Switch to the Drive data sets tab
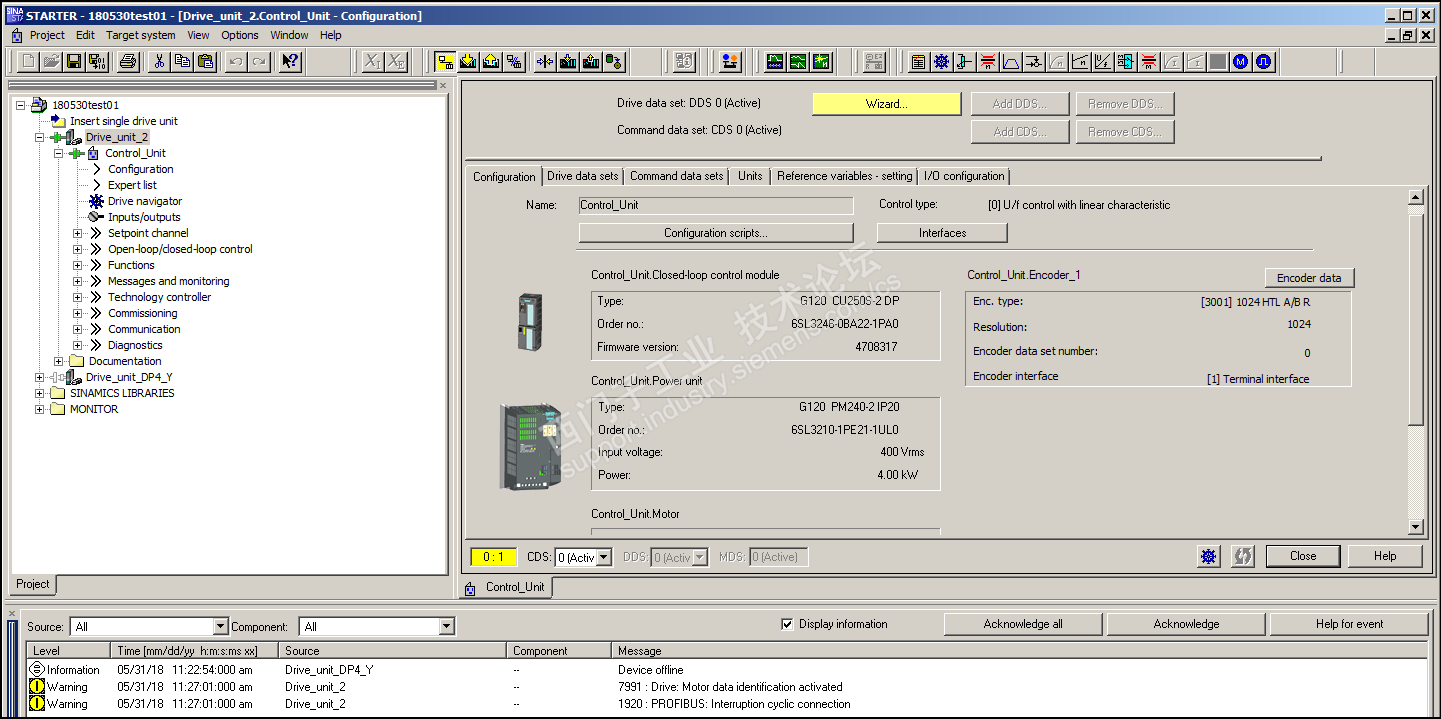This screenshot has width=1441, height=719. [x=582, y=176]
